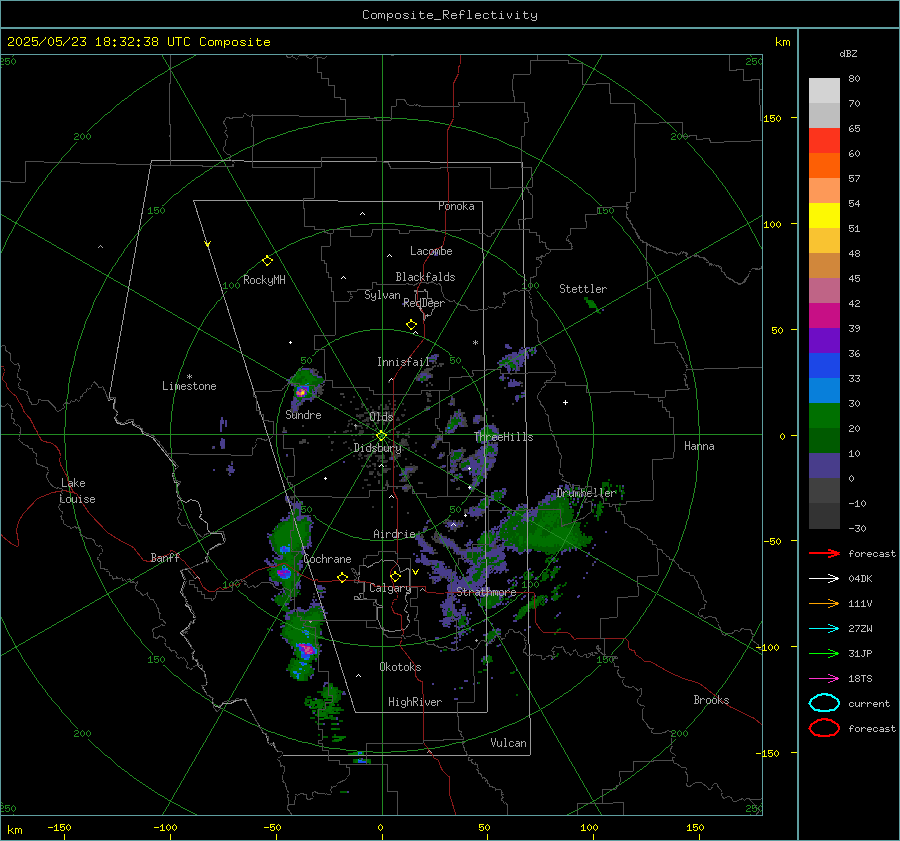Click the Limestone label
900x841 pixels.
(x=189, y=386)
